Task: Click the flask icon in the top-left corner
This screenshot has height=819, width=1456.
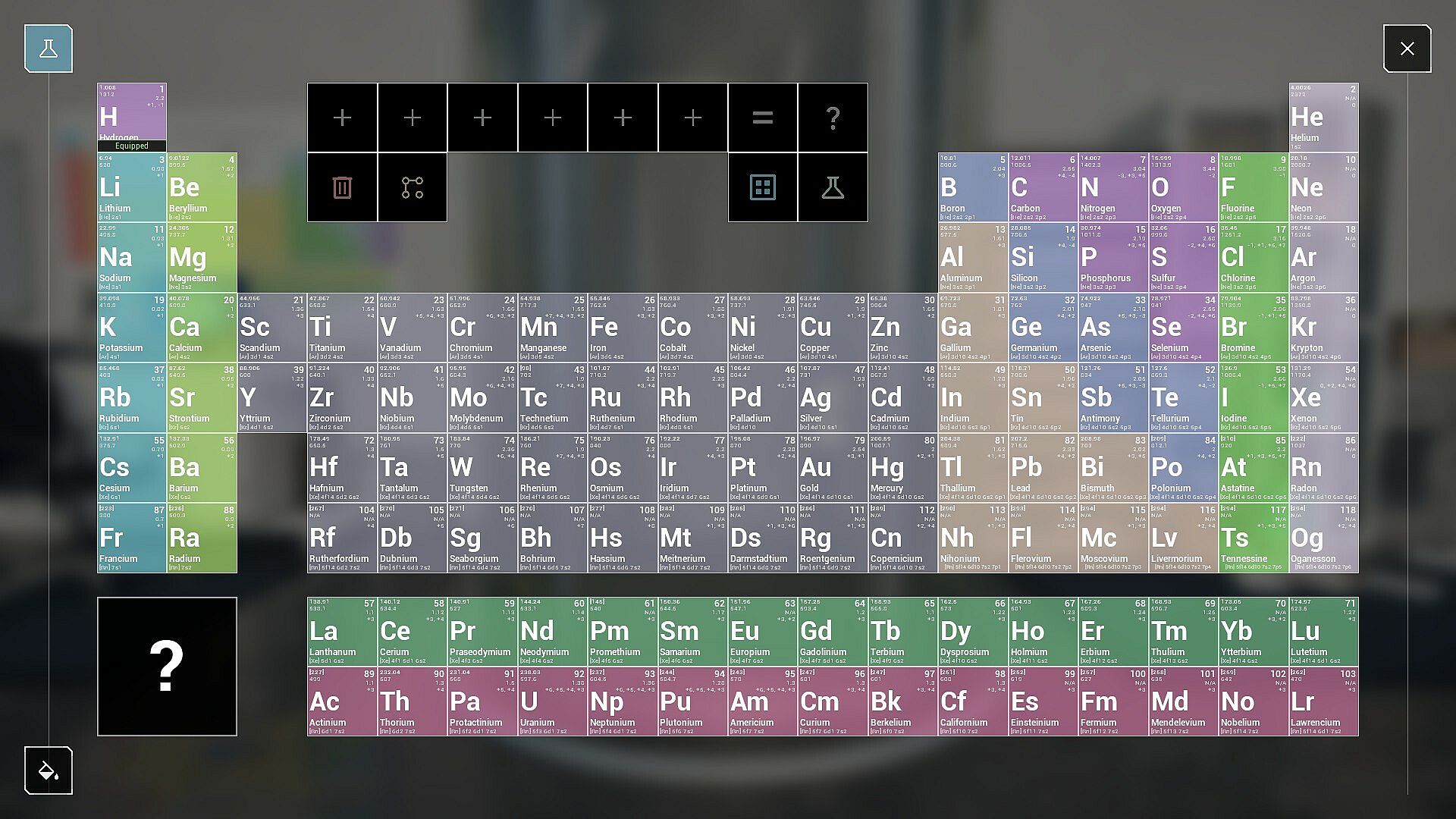Action: point(49,49)
